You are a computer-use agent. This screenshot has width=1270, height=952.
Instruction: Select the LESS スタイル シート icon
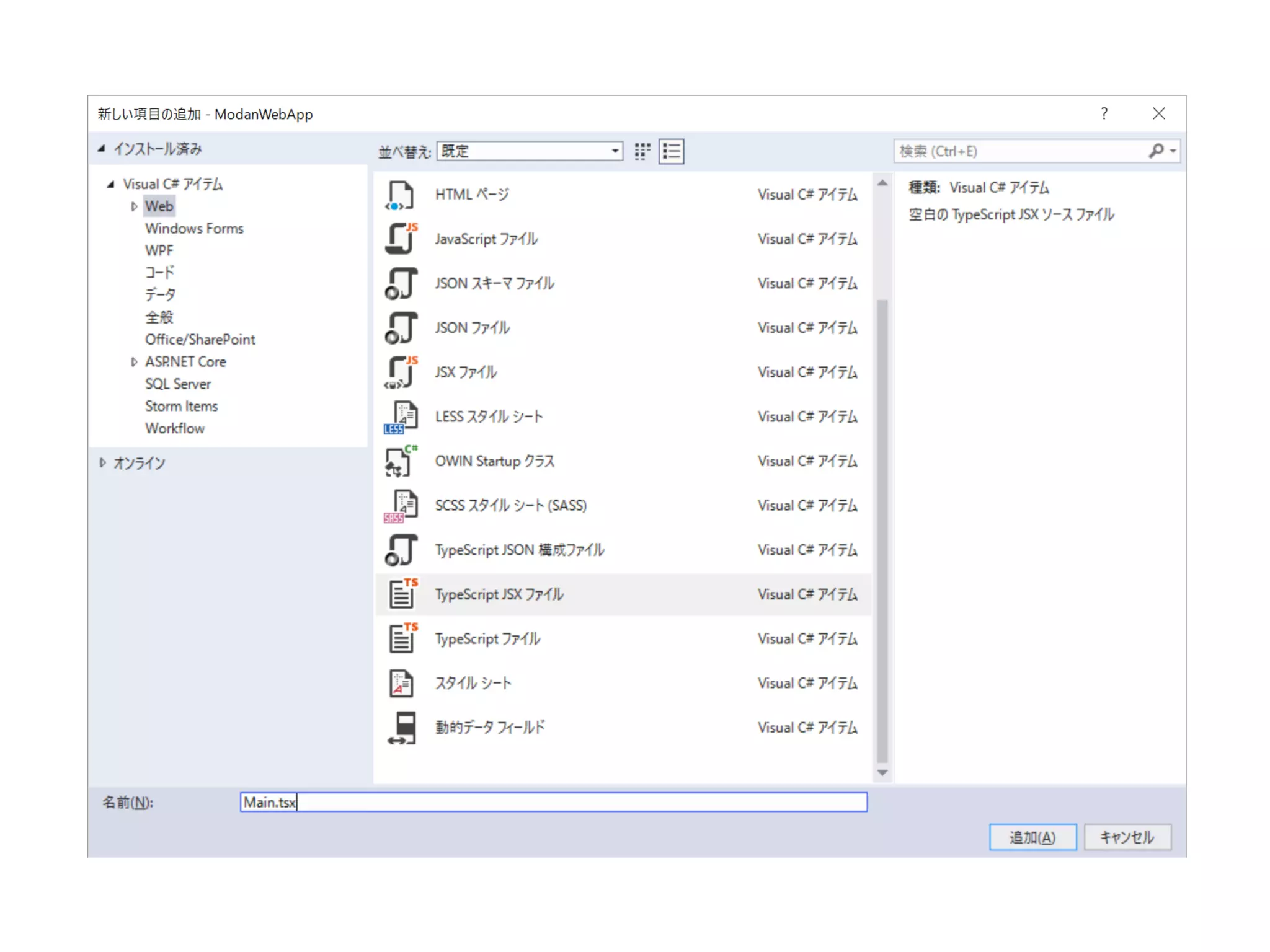click(401, 417)
